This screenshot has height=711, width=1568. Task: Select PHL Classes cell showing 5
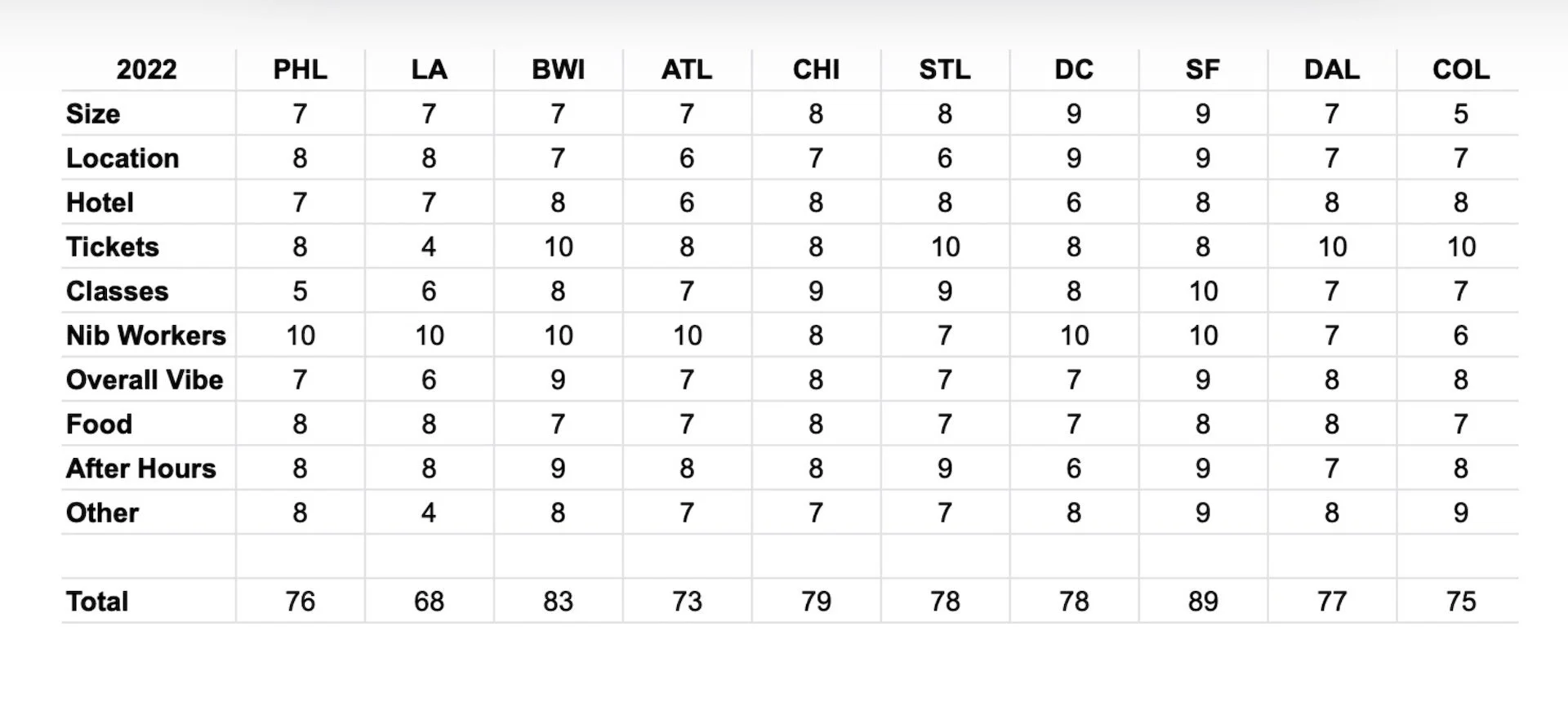click(x=301, y=291)
